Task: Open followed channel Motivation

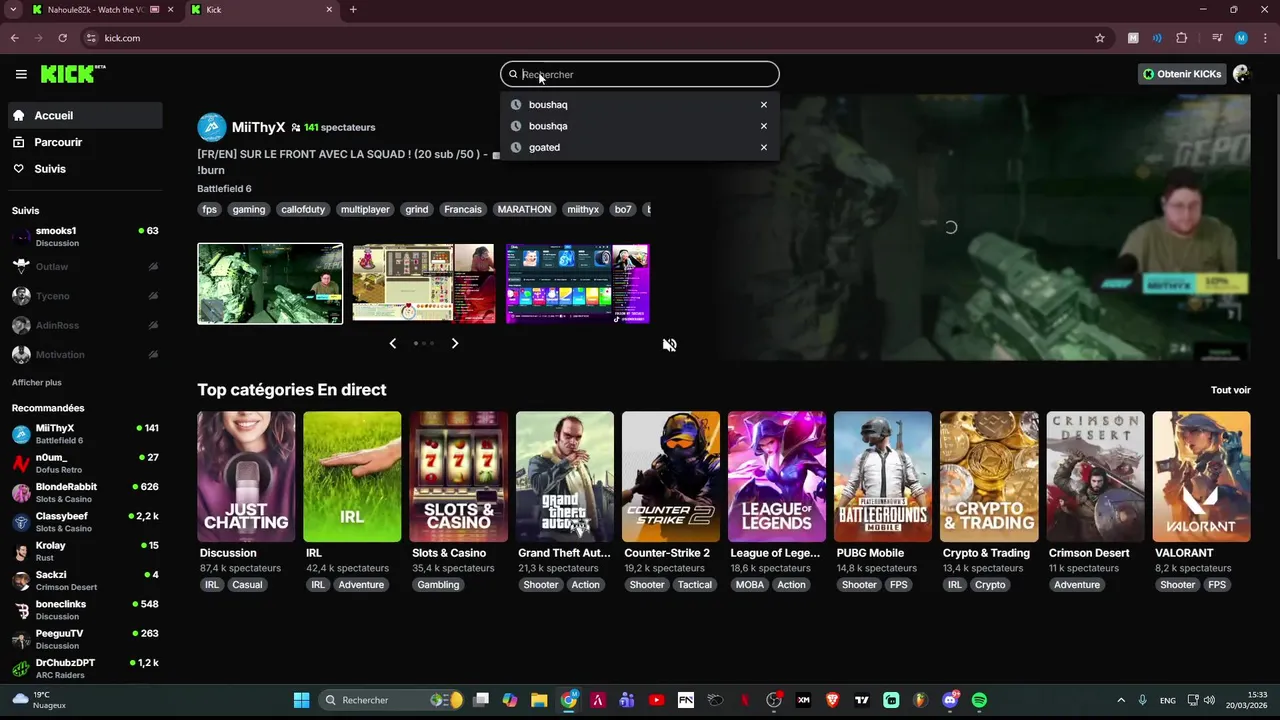Action: click(x=86, y=354)
